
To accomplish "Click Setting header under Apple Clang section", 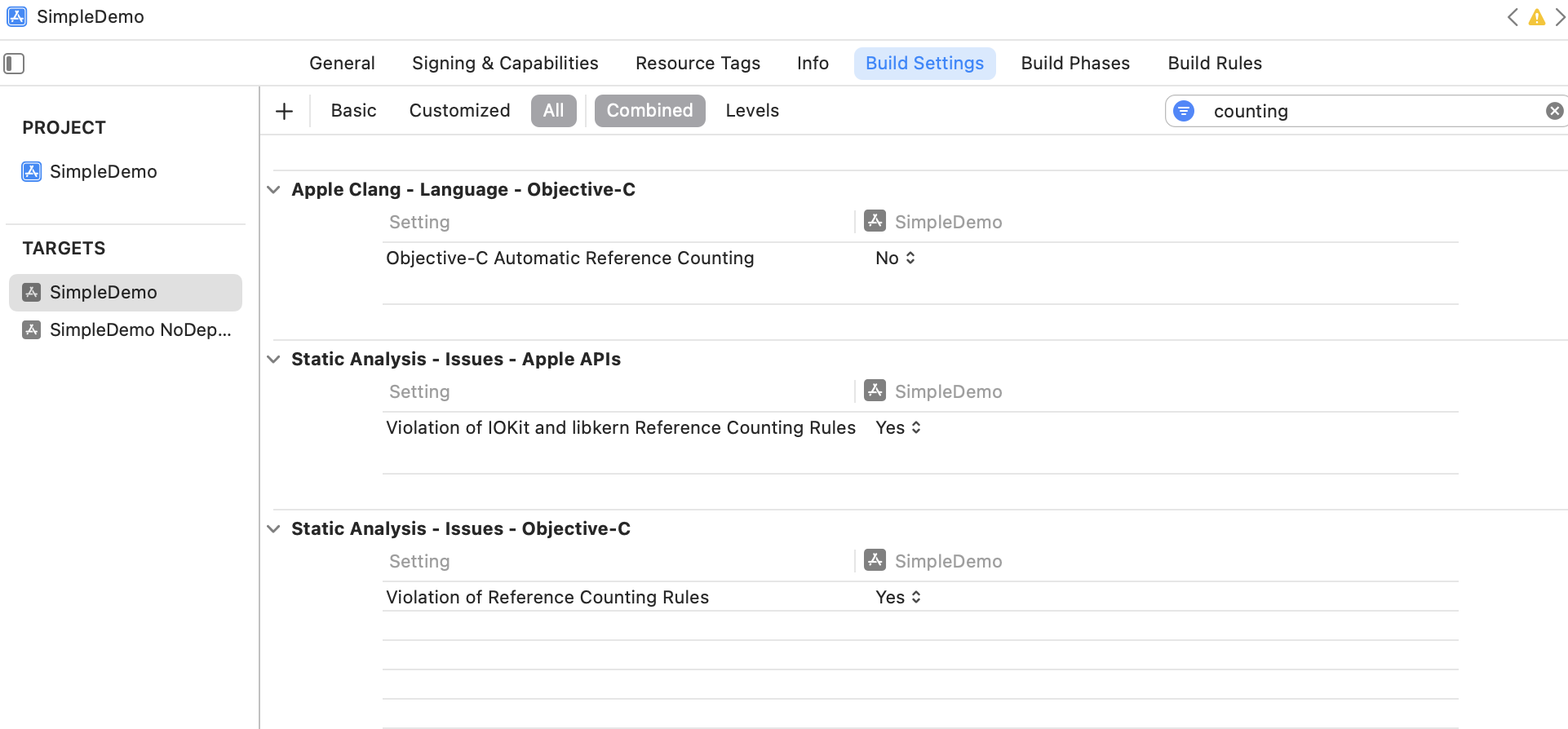I will point(419,223).
